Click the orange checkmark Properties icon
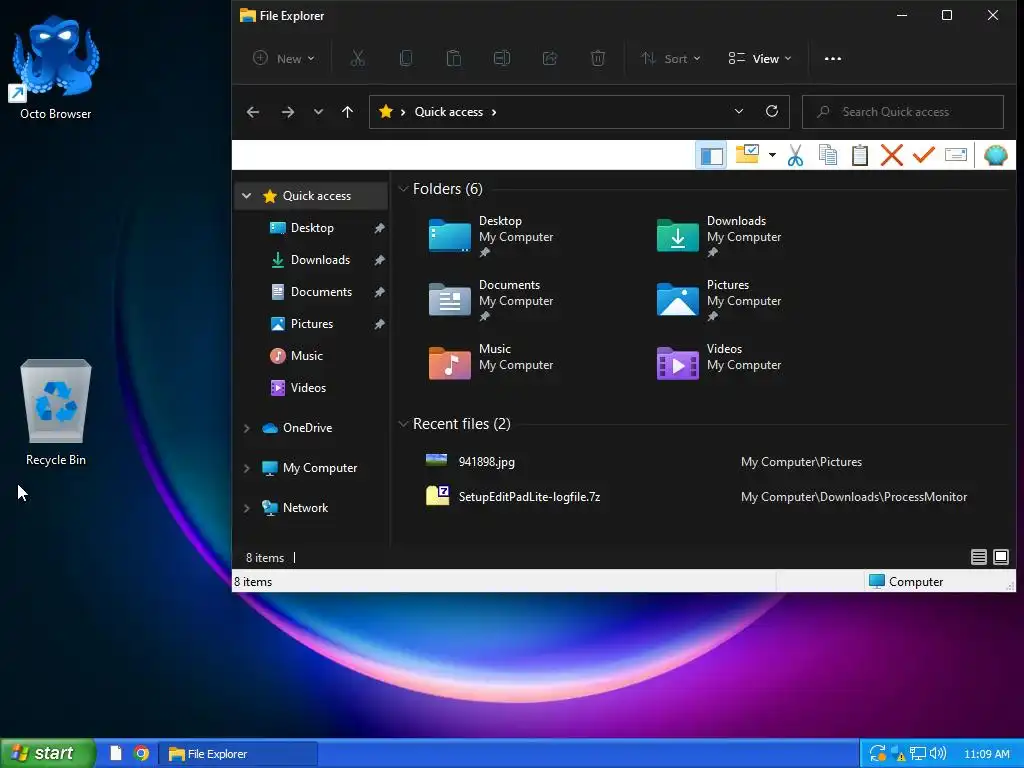The height and width of the screenshot is (768, 1024). coord(923,155)
